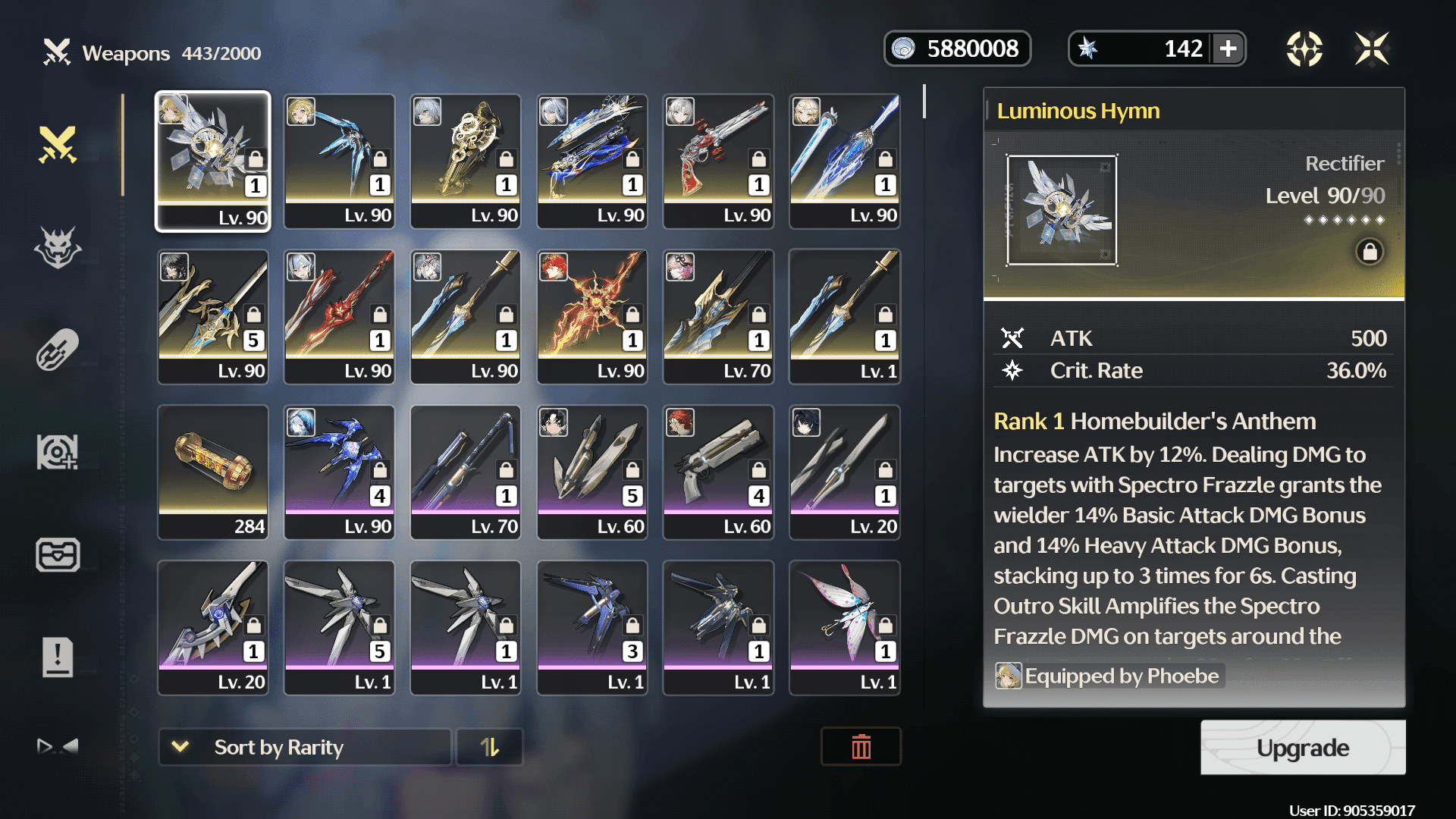Open the target-shaped icon in top bar
Viewport: 1456px width, 819px height.
[x=1304, y=49]
